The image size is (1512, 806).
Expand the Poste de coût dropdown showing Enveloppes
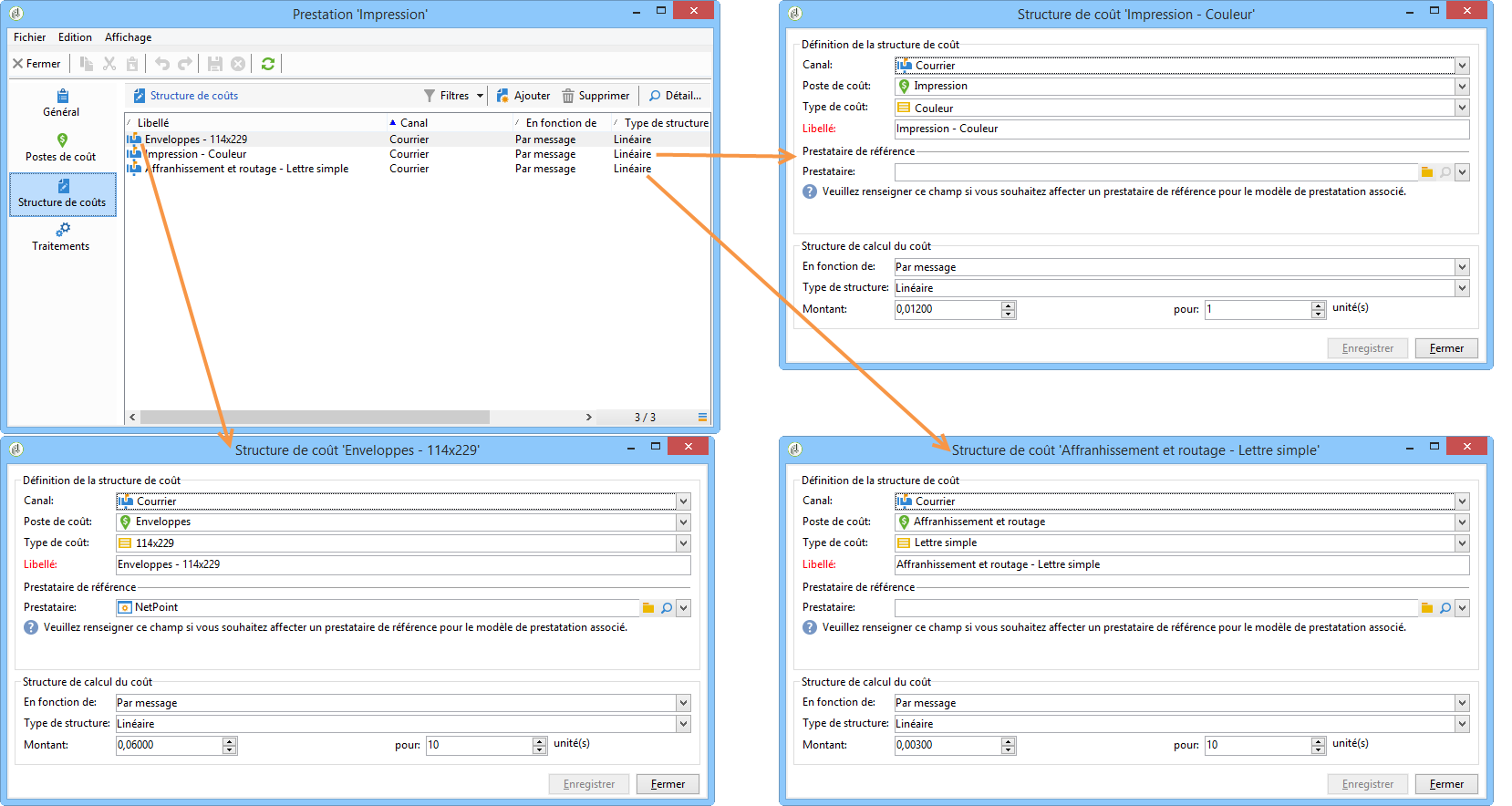683,522
